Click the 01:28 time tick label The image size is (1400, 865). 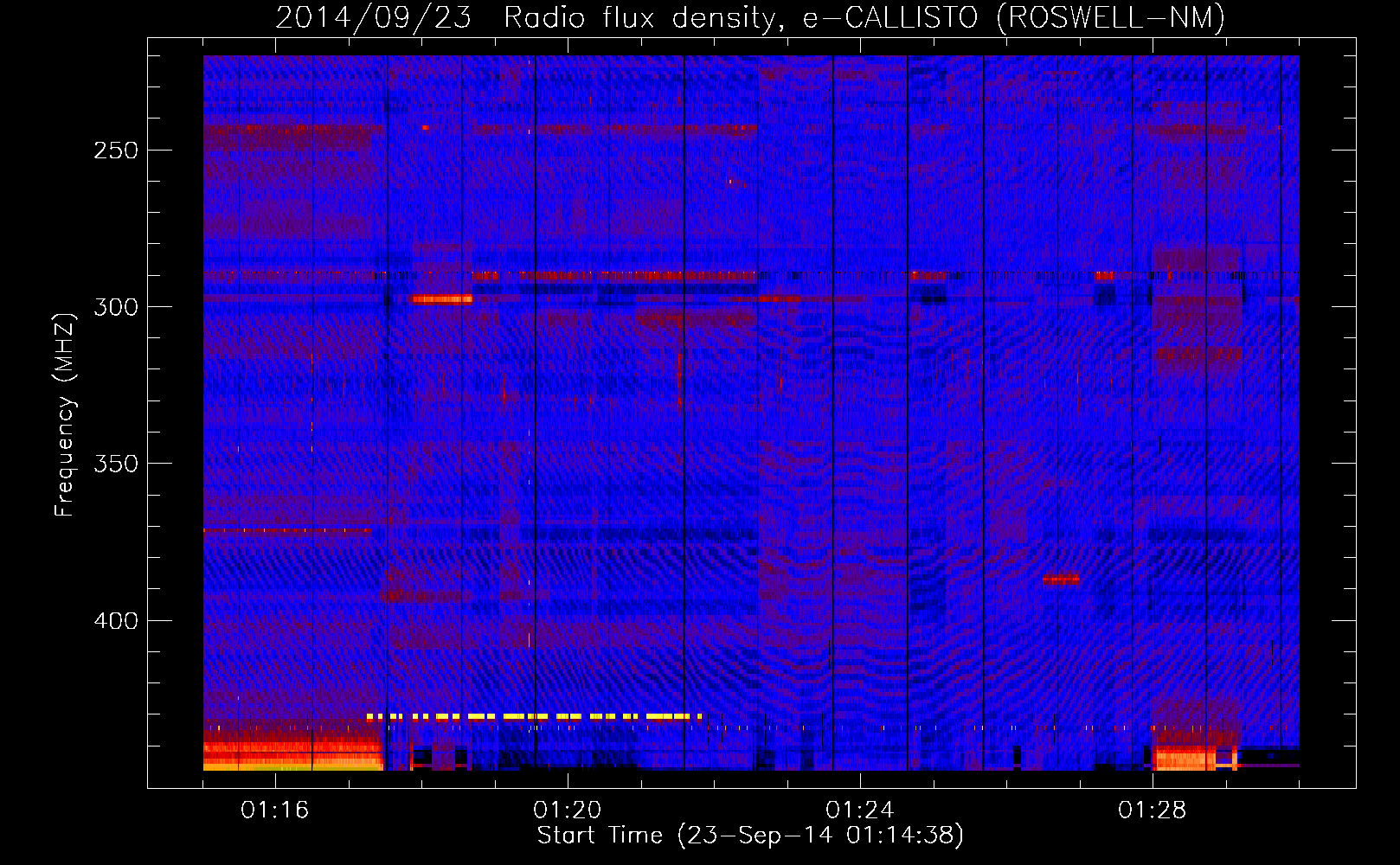click(1153, 811)
